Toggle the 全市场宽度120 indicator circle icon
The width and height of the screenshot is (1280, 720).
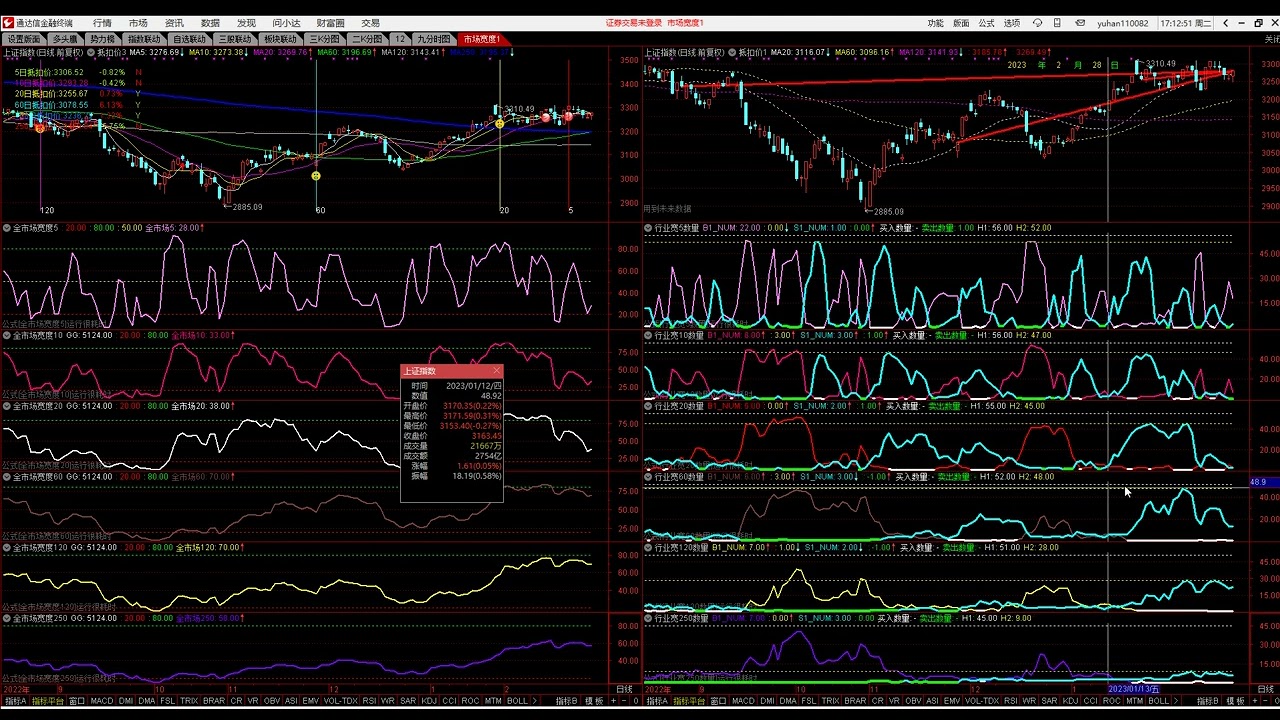point(7,547)
